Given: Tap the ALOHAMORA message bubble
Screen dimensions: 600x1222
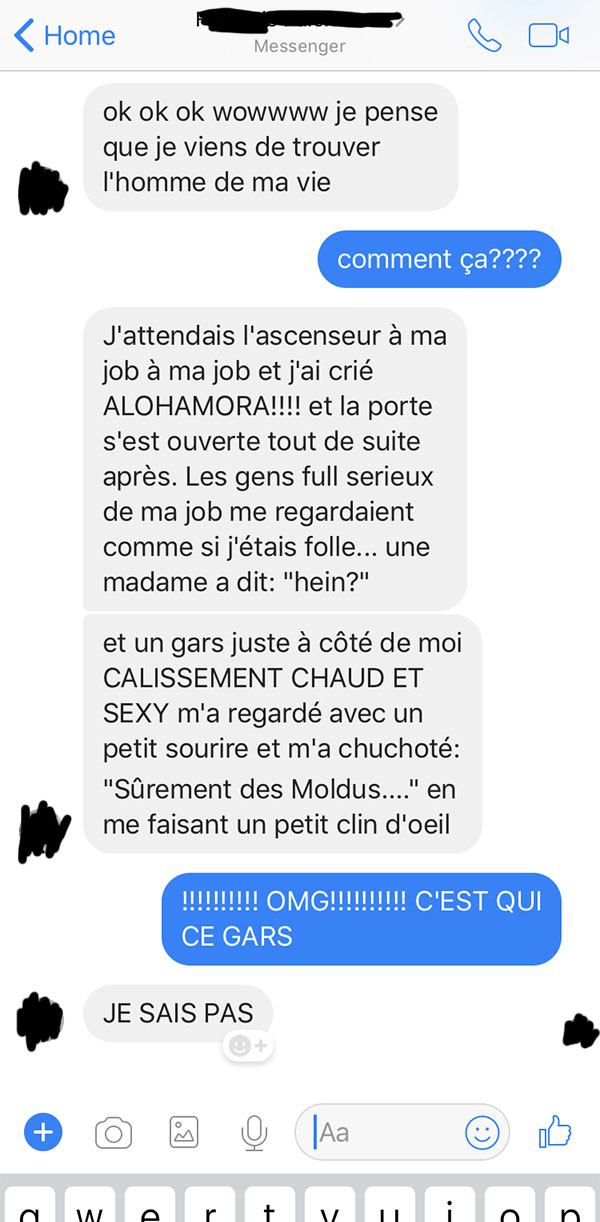Looking at the screenshot, I should click(x=275, y=459).
